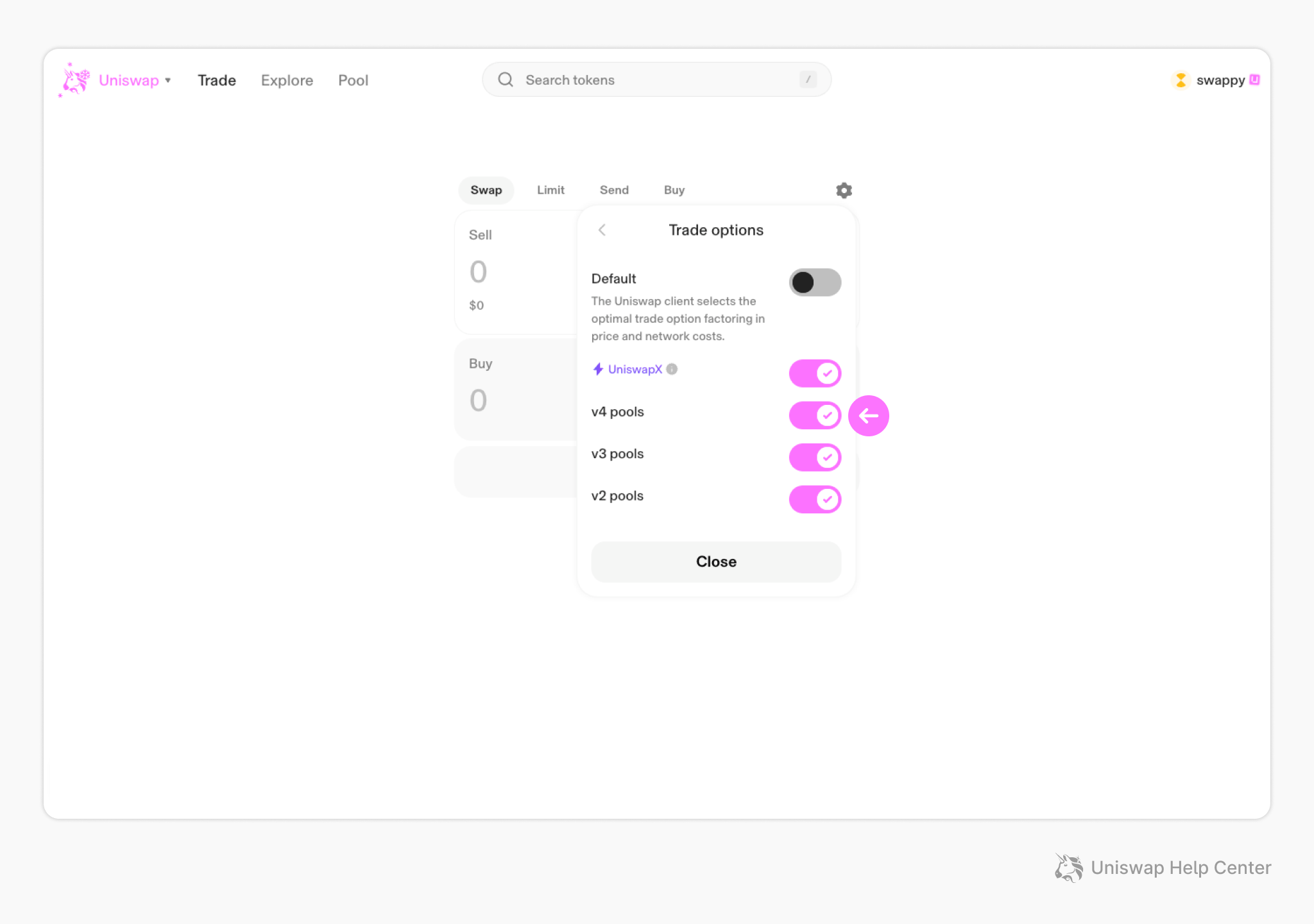1314x924 pixels.
Task: Disable the UniswapX toggle
Action: coord(815,373)
